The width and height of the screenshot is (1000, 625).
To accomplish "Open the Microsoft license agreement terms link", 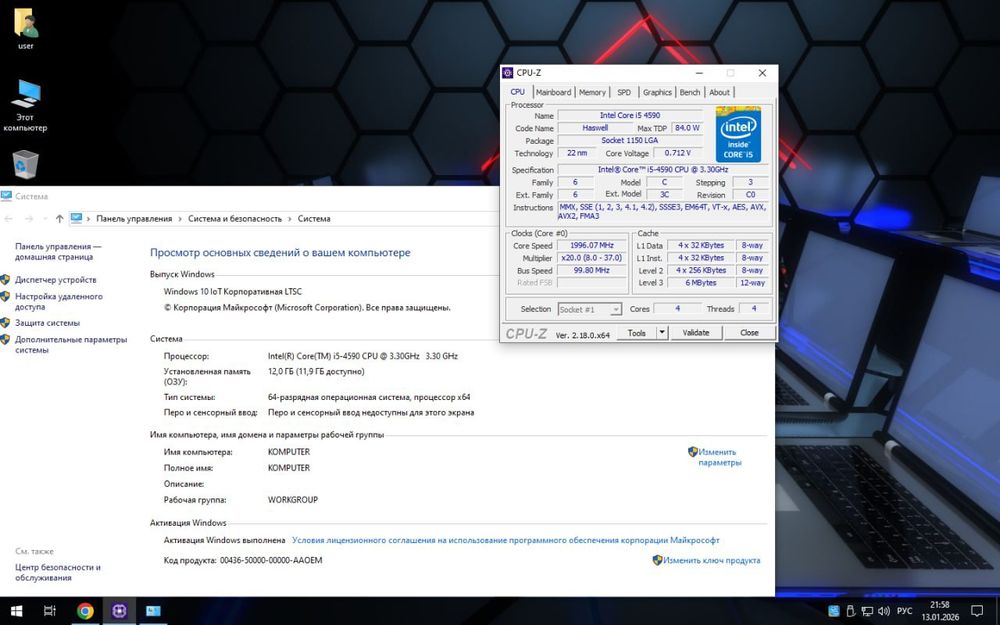I will 506,540.
